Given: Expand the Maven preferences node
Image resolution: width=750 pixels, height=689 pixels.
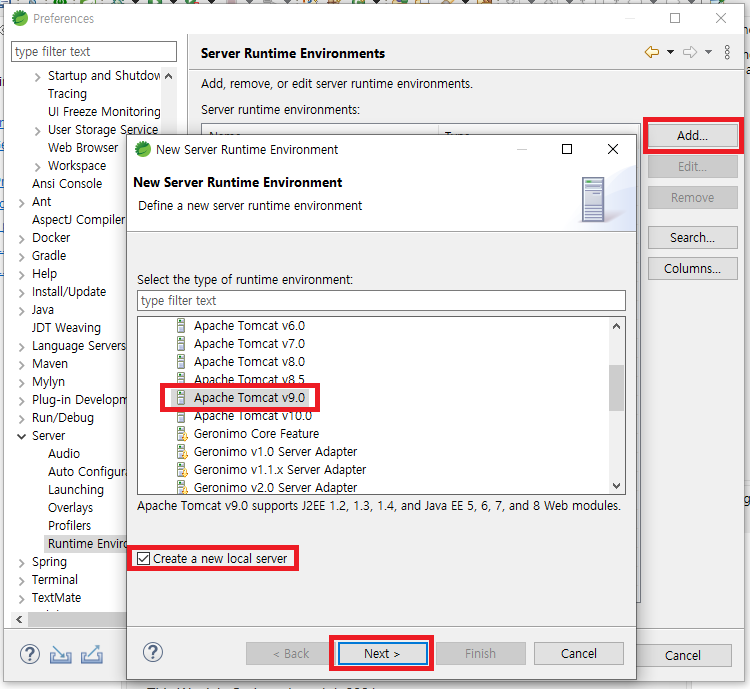Looking at the screenshot, I should tap(22, 365).
